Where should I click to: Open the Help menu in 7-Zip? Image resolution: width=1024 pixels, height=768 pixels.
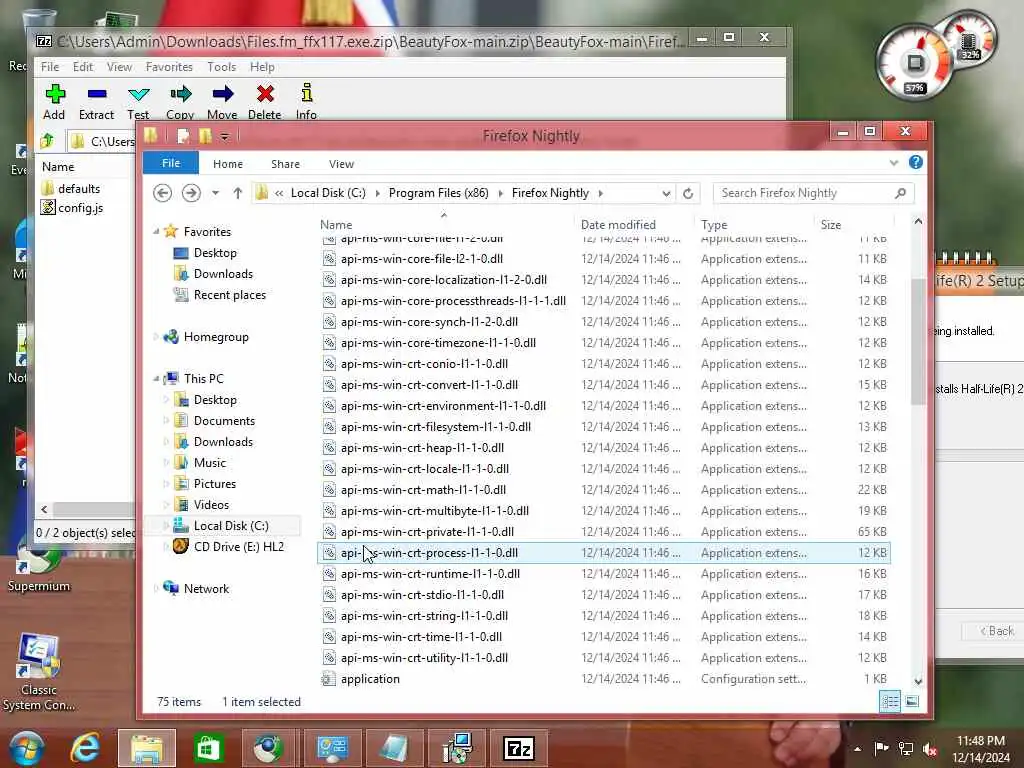262,67
